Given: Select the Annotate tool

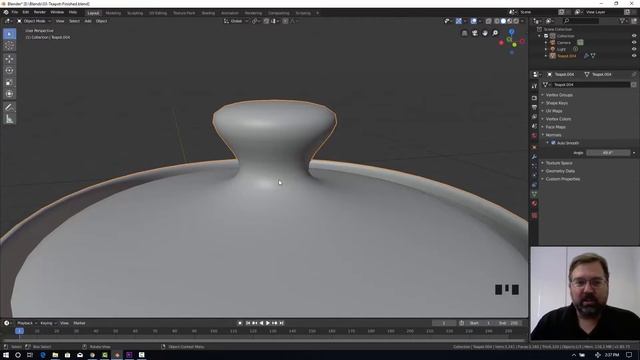Looking at the screenshot, I should coord(9,107).
